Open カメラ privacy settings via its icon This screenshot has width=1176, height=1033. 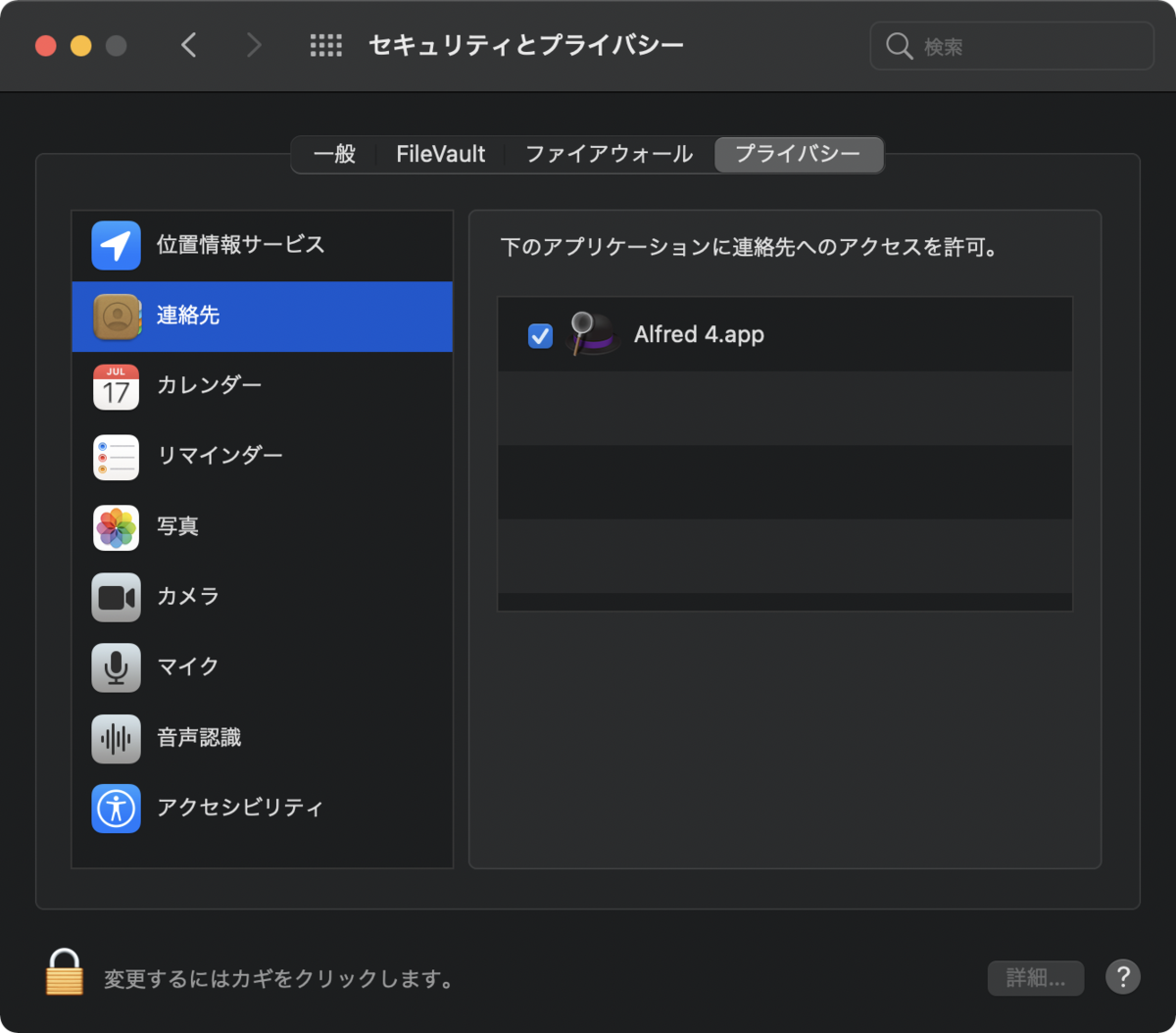click(116, 598)
